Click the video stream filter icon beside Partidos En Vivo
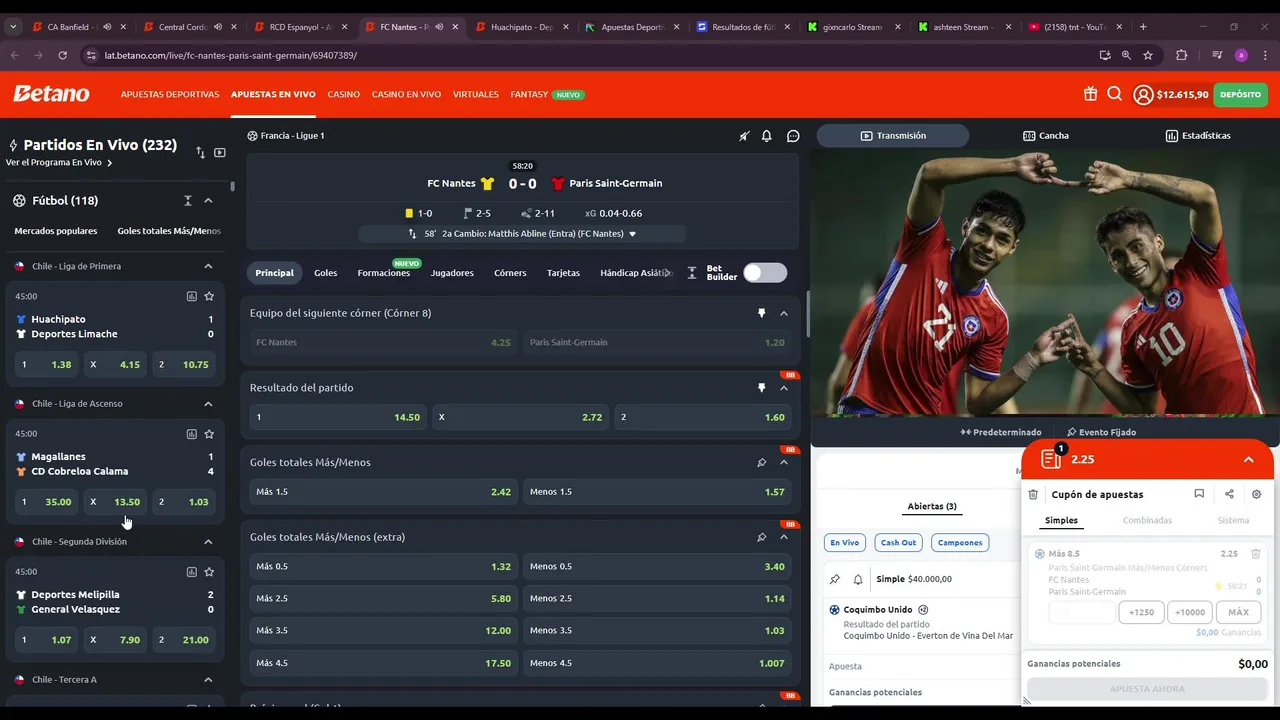This screenshot has height=720, width=1280. [220, 152]
